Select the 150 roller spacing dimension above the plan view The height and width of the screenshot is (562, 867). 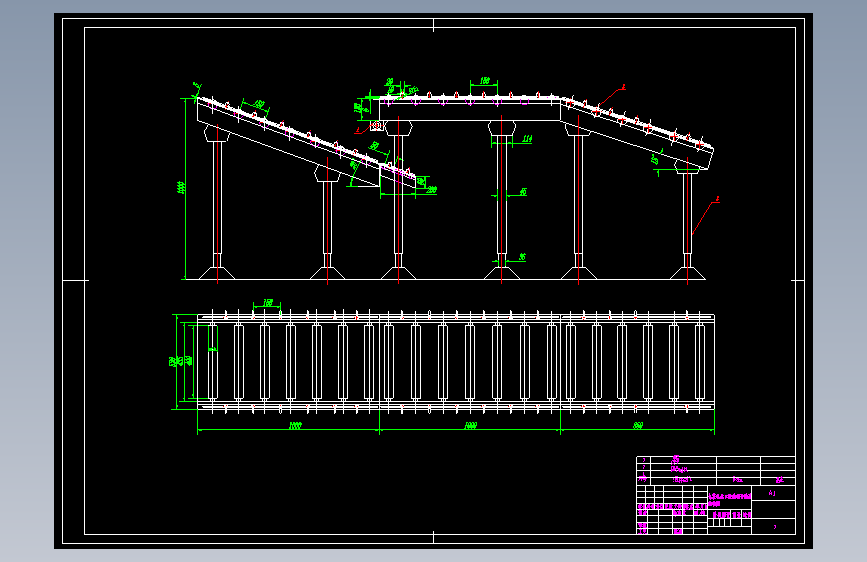(268, 303)
